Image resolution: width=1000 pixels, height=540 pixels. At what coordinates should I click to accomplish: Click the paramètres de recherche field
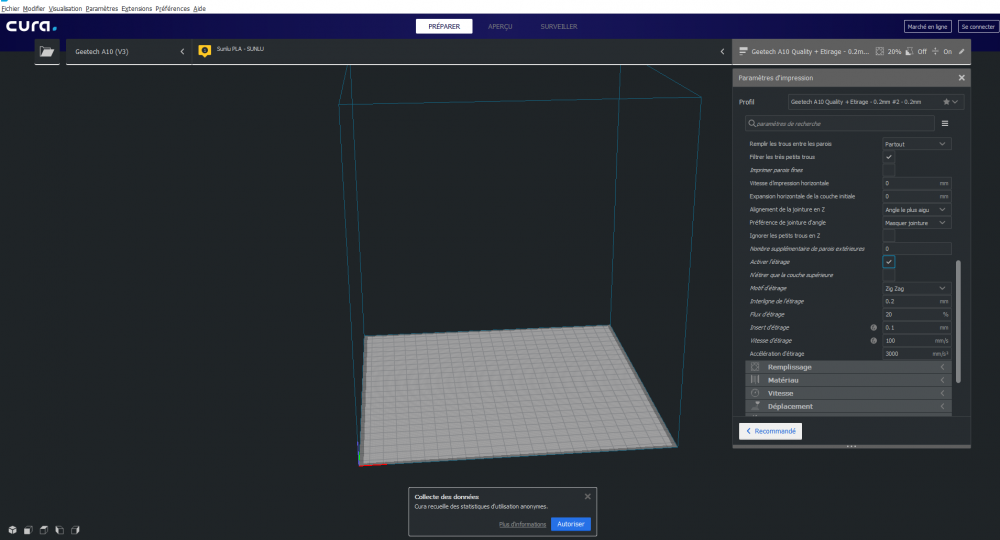839,124
